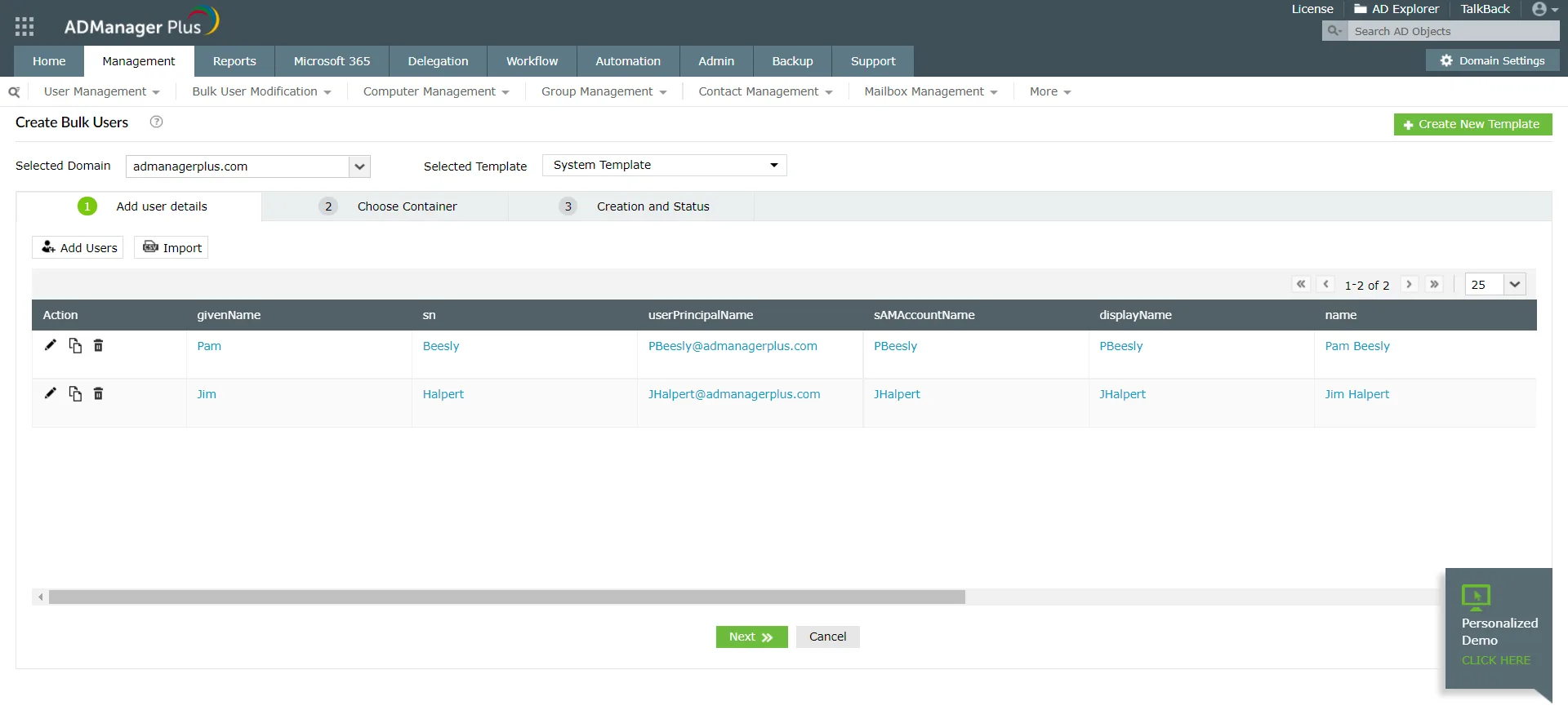Expand the Bulk User Modification submenu
Viewport: 1568px width, 710px height.
click(x=261, y=91)
